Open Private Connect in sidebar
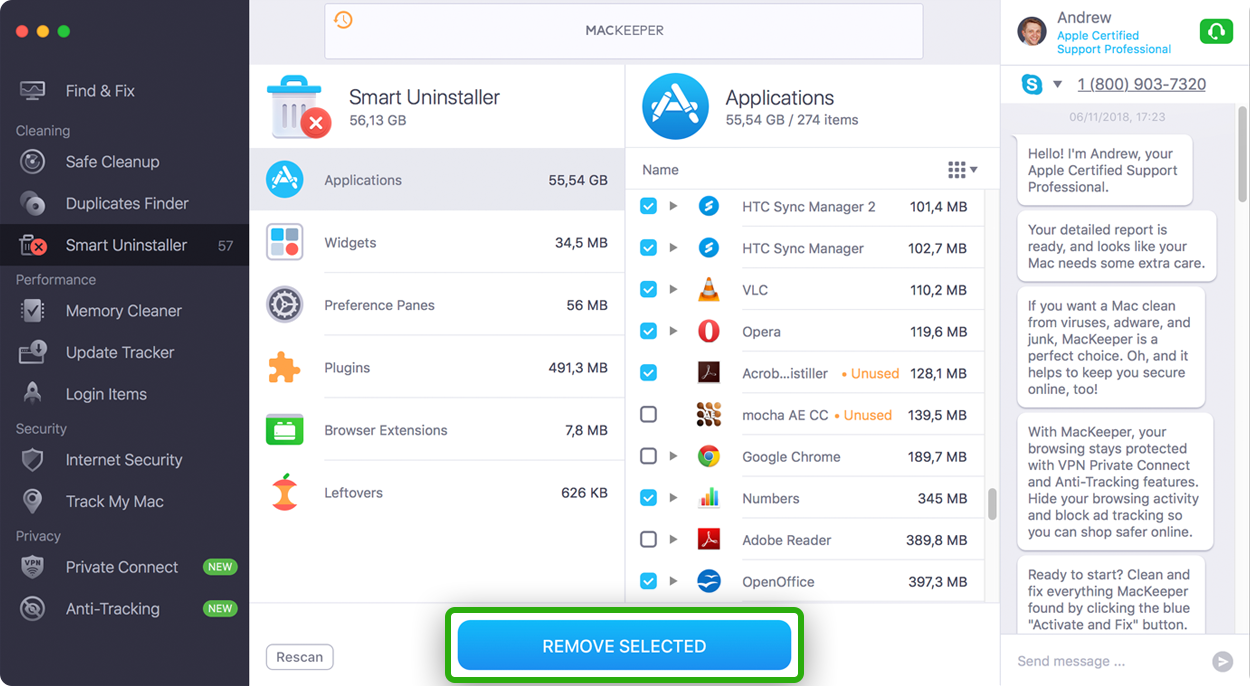Viewport: 1250px width, 686px height. coord(124,567)
